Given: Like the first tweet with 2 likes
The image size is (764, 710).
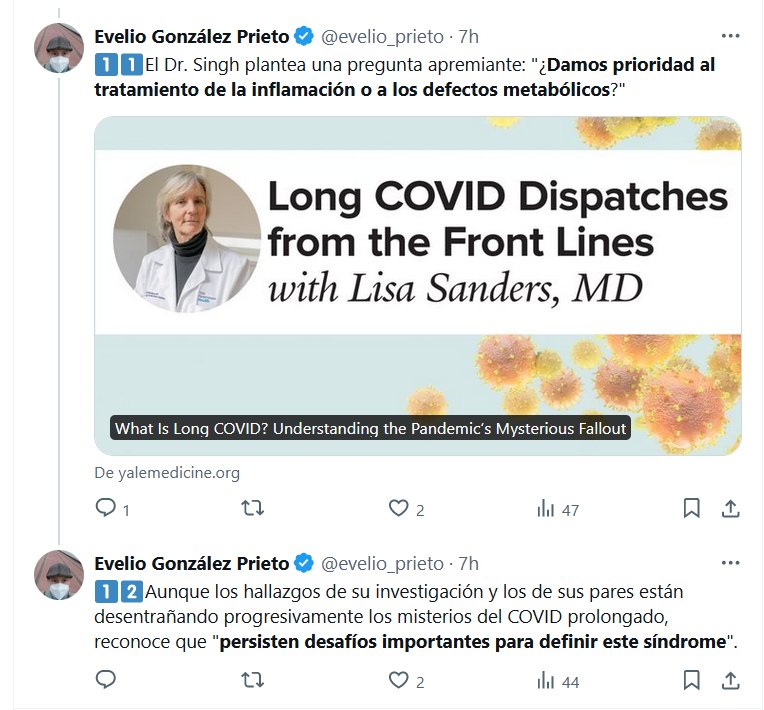Looking at the screenshot, I should click(399, 509).
